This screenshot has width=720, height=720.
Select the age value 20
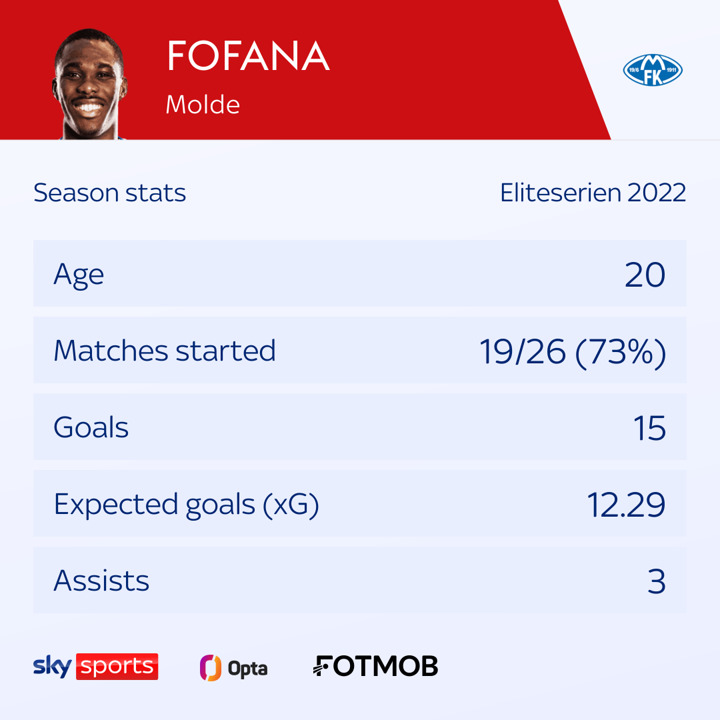point(645,274)
